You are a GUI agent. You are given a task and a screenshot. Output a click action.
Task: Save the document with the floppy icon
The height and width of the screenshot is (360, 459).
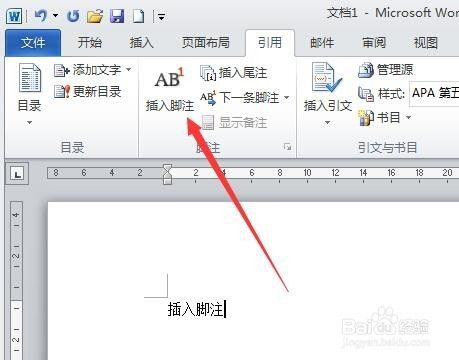coord(117,16)
